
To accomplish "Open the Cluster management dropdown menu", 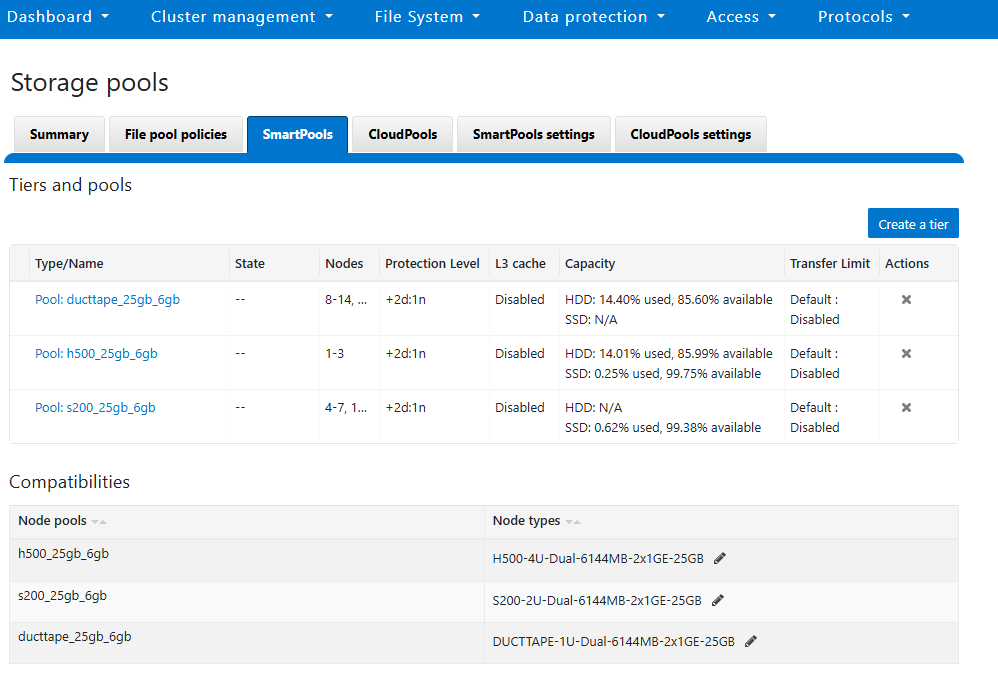I will click(242, 17).
